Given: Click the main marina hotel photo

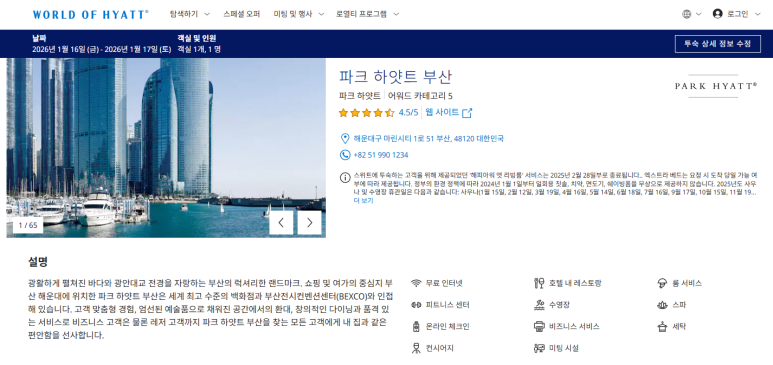Looking at the screenshot, I should click(x=166, y=148).
